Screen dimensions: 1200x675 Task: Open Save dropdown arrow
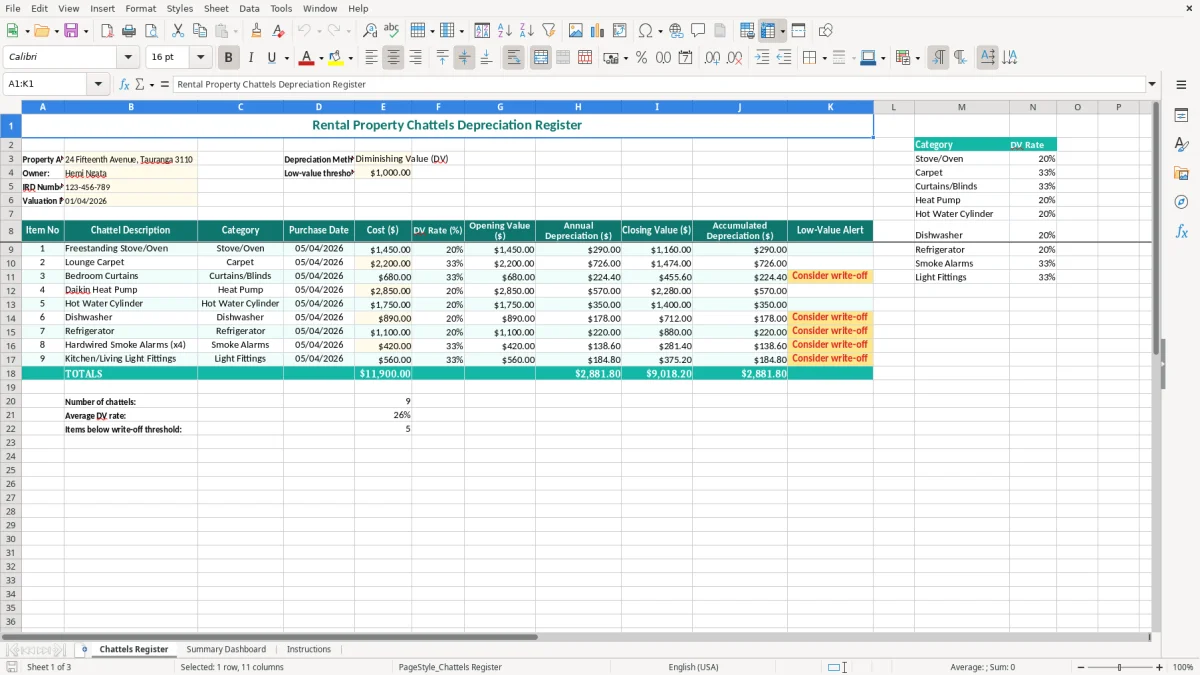86,31
